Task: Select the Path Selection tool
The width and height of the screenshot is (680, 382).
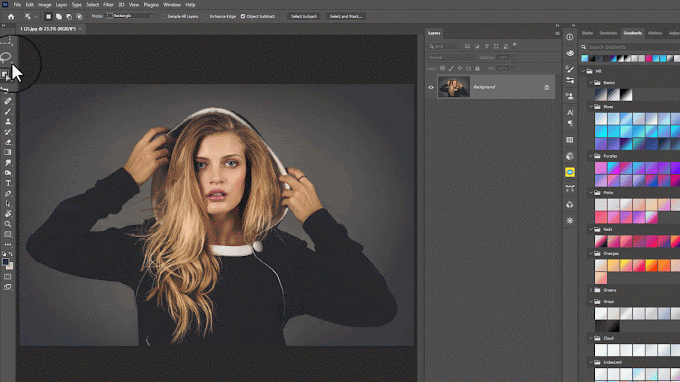Action: click(8, 203)
